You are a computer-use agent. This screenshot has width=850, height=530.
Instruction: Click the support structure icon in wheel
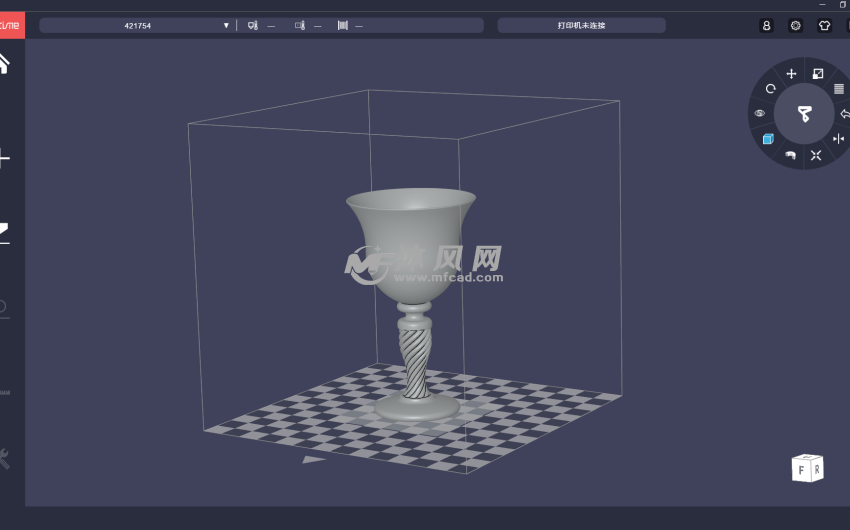pos(790,155)
